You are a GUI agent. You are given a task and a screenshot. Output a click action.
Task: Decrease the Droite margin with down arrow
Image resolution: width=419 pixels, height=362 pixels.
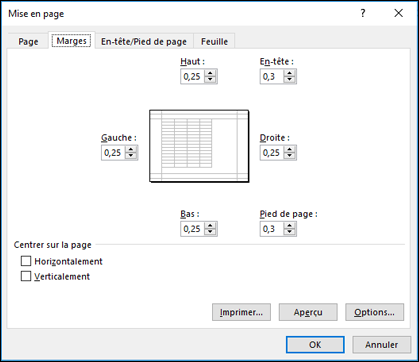coord(290,156)
